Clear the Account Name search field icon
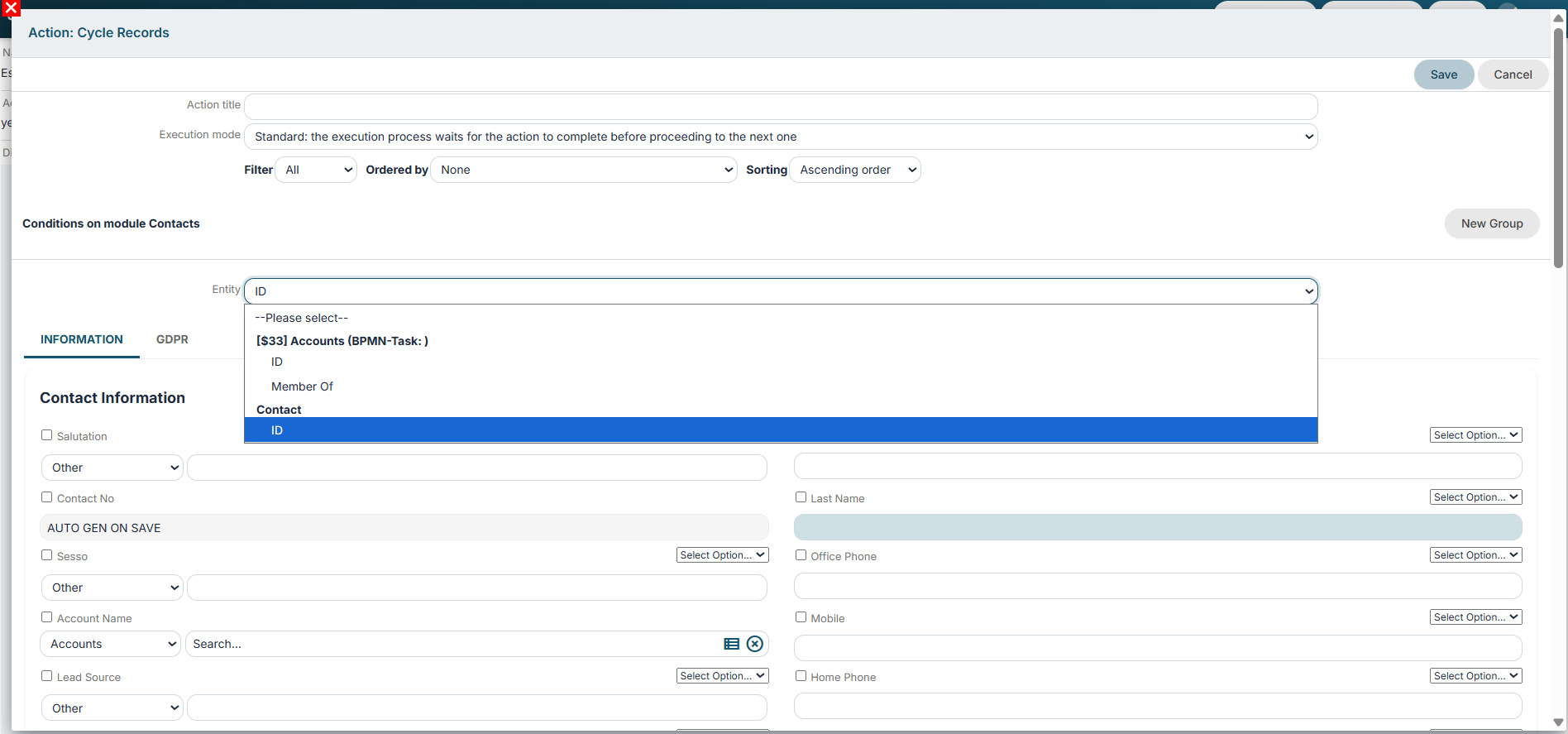This screenshot has height=734, width=1568. click(755, 644)
